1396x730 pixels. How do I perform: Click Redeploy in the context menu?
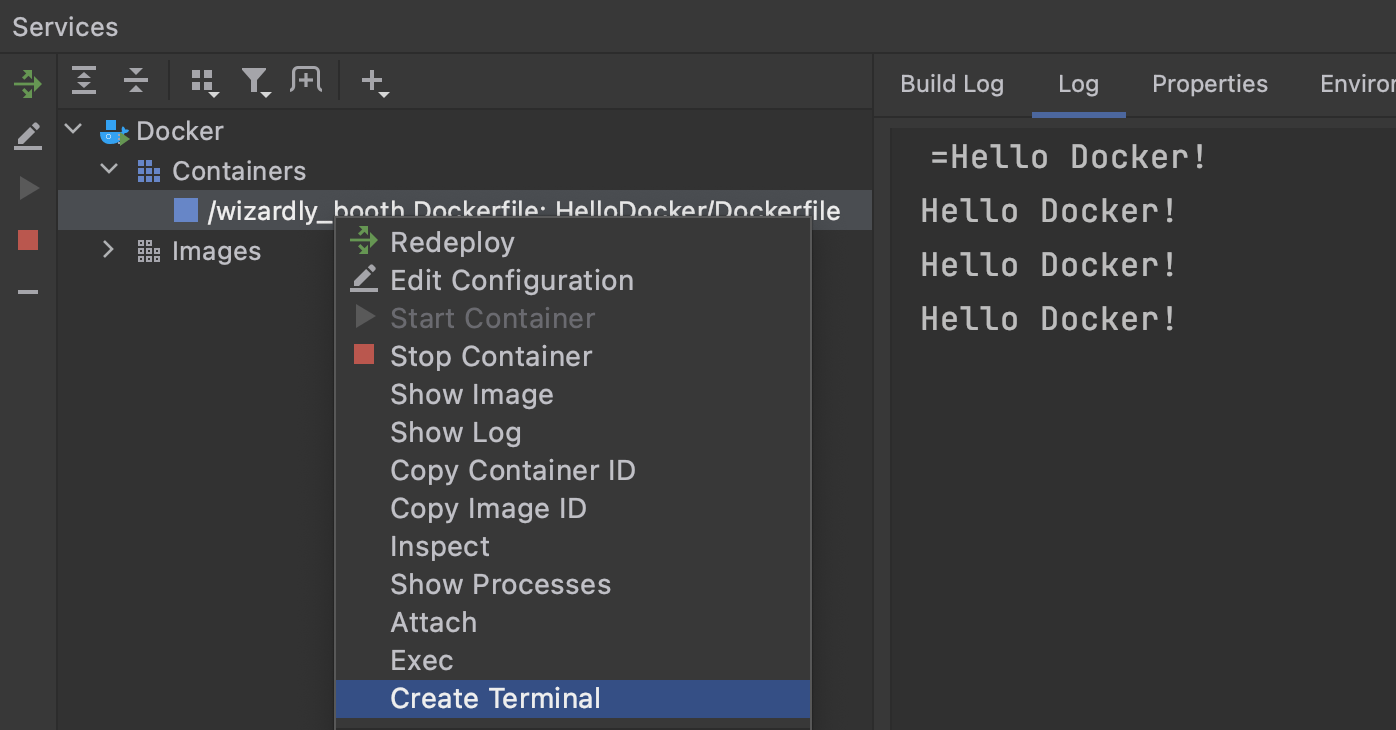(452, 242)
